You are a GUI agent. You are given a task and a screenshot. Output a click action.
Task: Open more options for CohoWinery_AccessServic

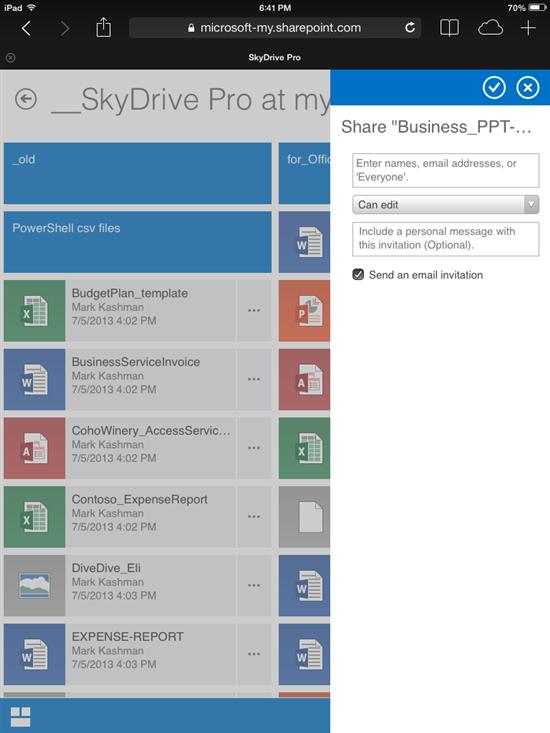click(x=254, y=448)
